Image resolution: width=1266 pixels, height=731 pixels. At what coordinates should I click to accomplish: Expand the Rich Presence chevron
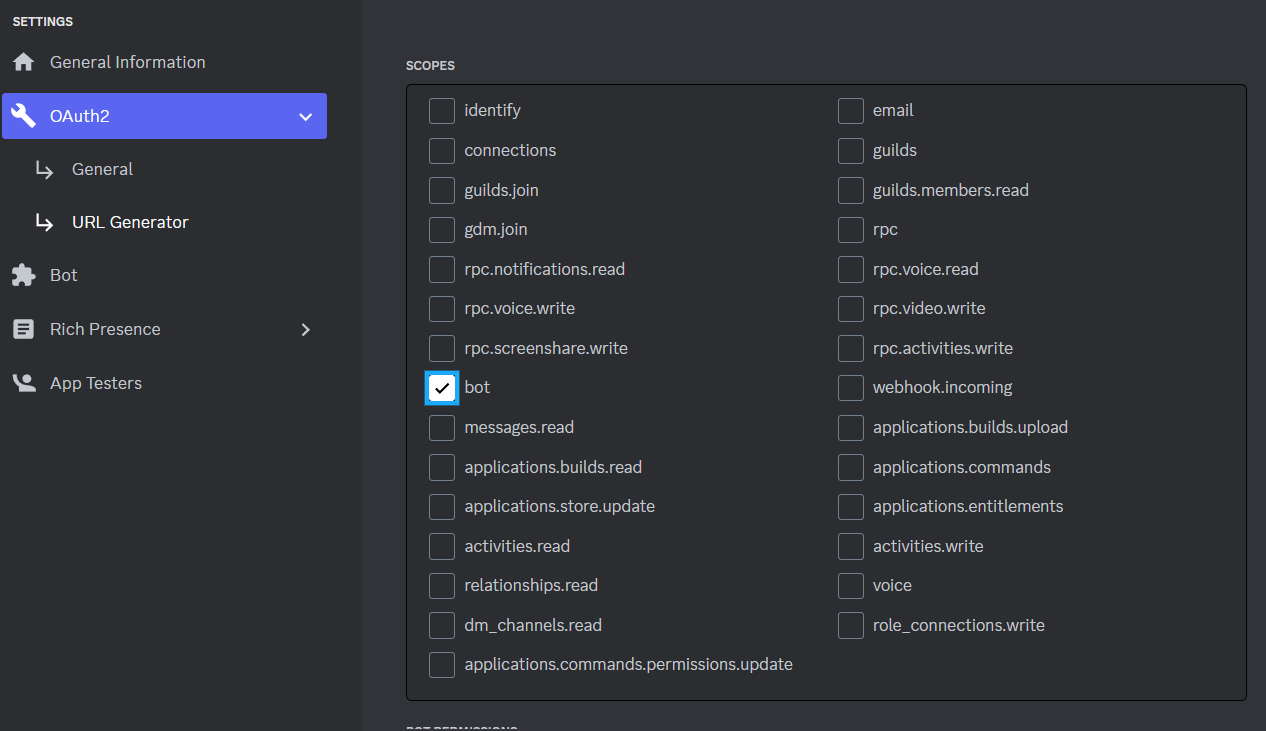click(x=306, y=329)
